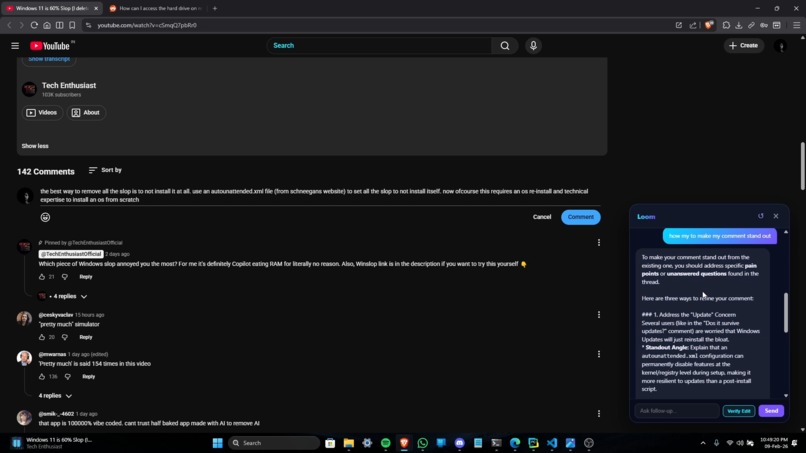Open the browser main menu icon
806x453 pixels.
coord(796,25)
